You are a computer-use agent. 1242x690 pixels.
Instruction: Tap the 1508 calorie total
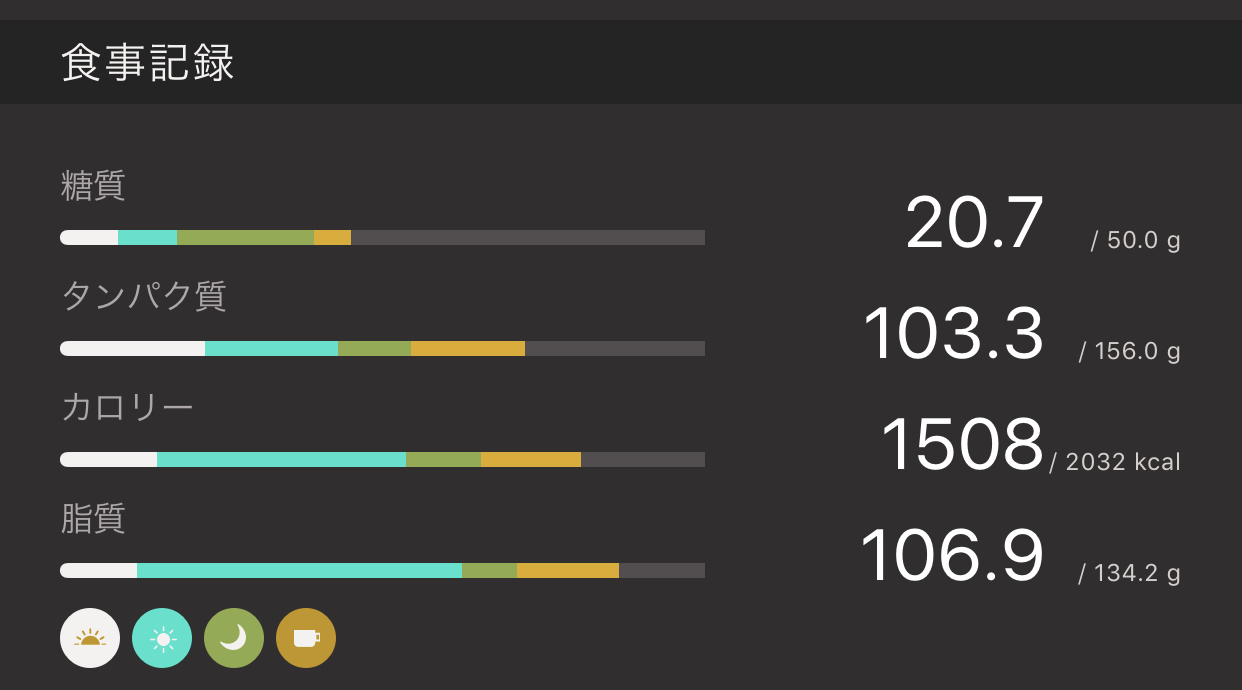click(x=961, y=445)
